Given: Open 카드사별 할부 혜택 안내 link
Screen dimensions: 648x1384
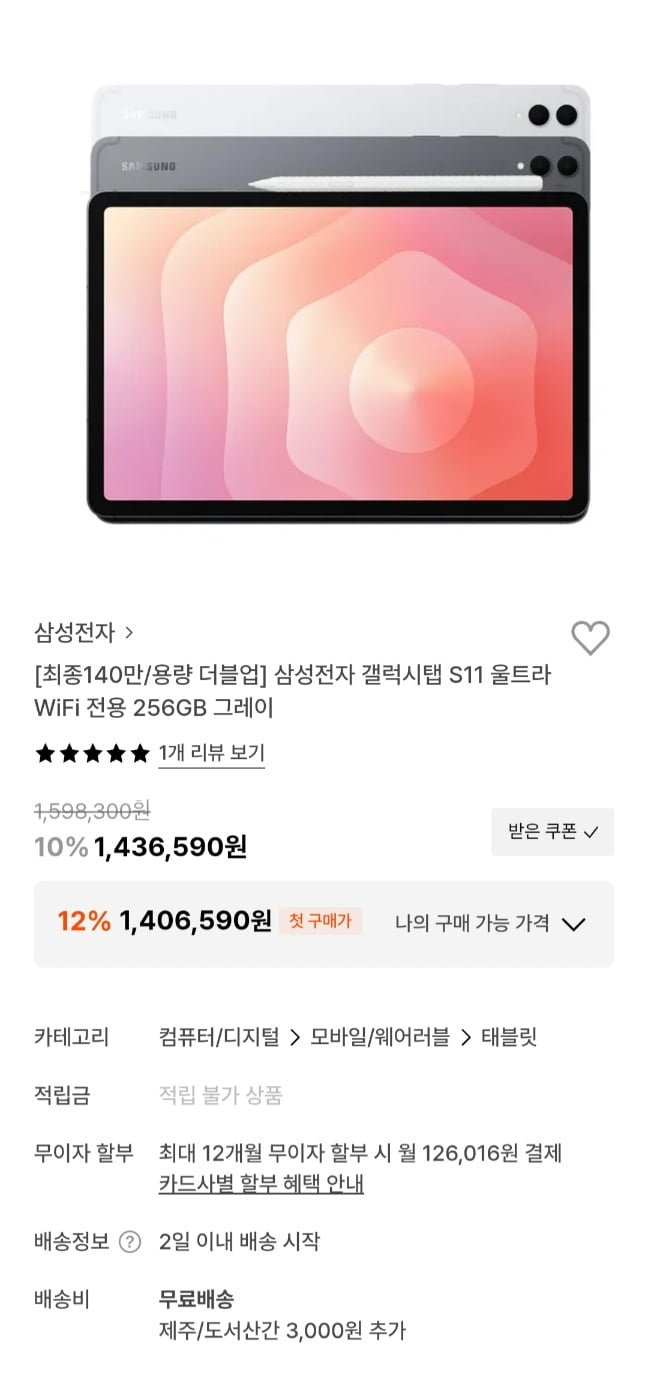Looking at the screenshot, I should (x=261, y=1184).
